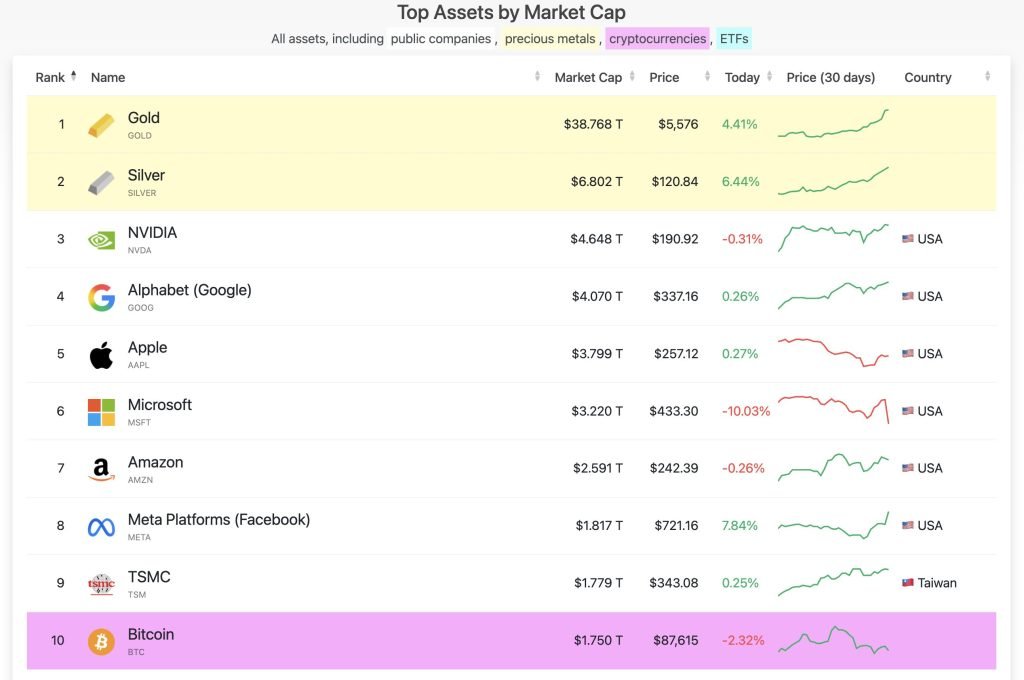The width and height of the screenshot is (1024, 680).
Task: Click the Bitcoin coin icon
Action: 100,640
